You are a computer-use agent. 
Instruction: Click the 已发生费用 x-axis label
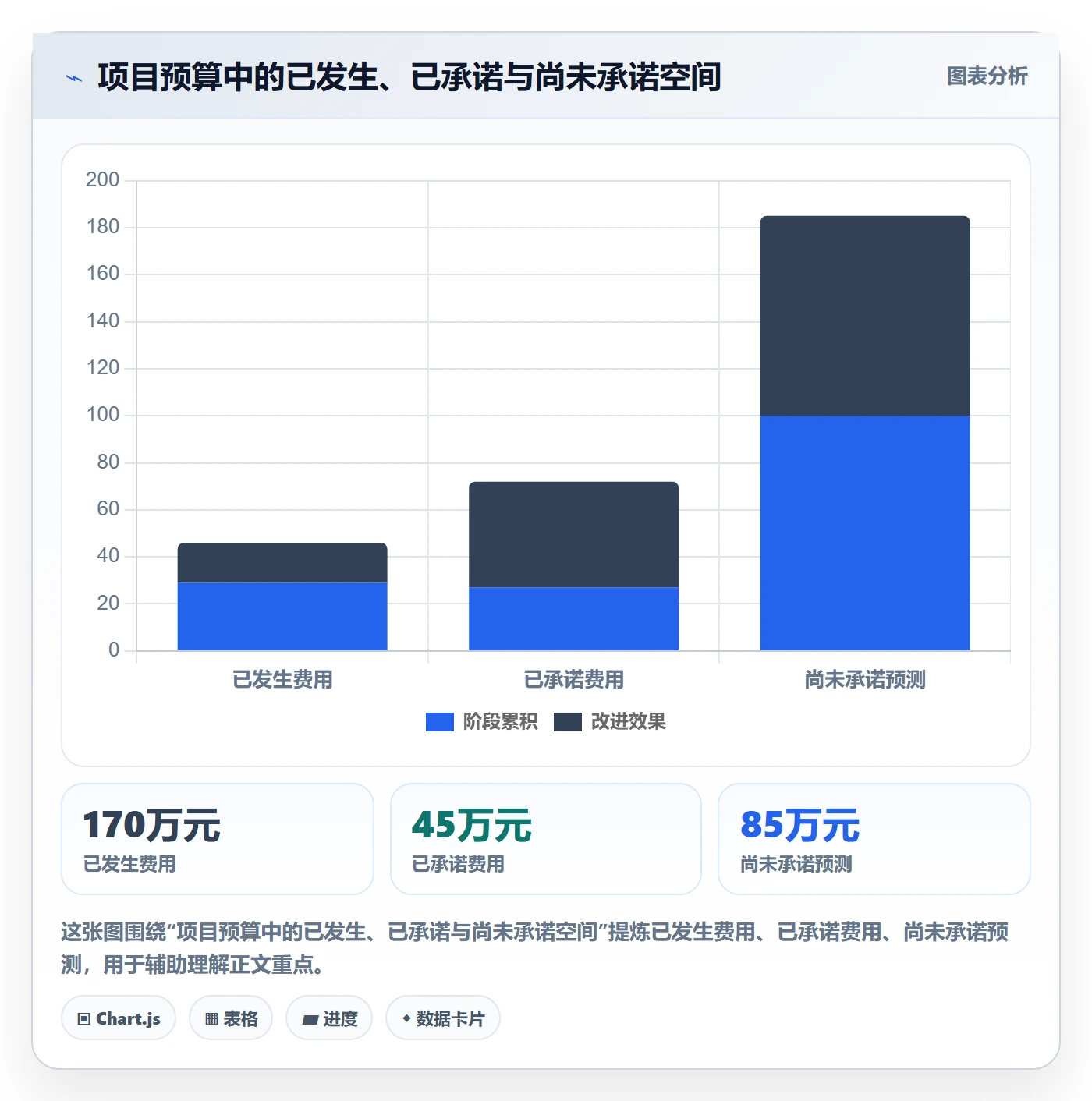[x=282, y=680]
